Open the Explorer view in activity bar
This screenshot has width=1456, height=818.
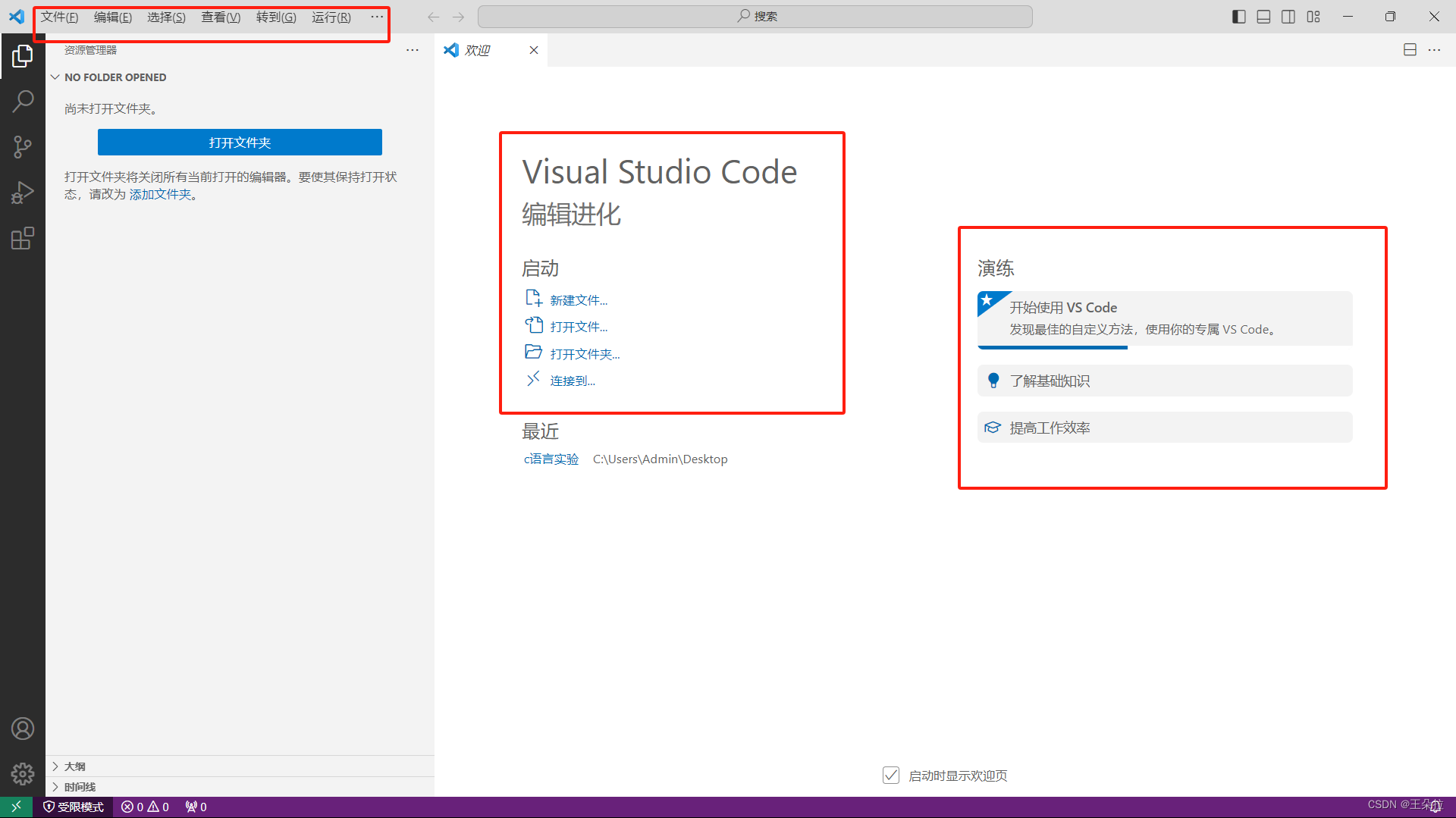point(23,55)
